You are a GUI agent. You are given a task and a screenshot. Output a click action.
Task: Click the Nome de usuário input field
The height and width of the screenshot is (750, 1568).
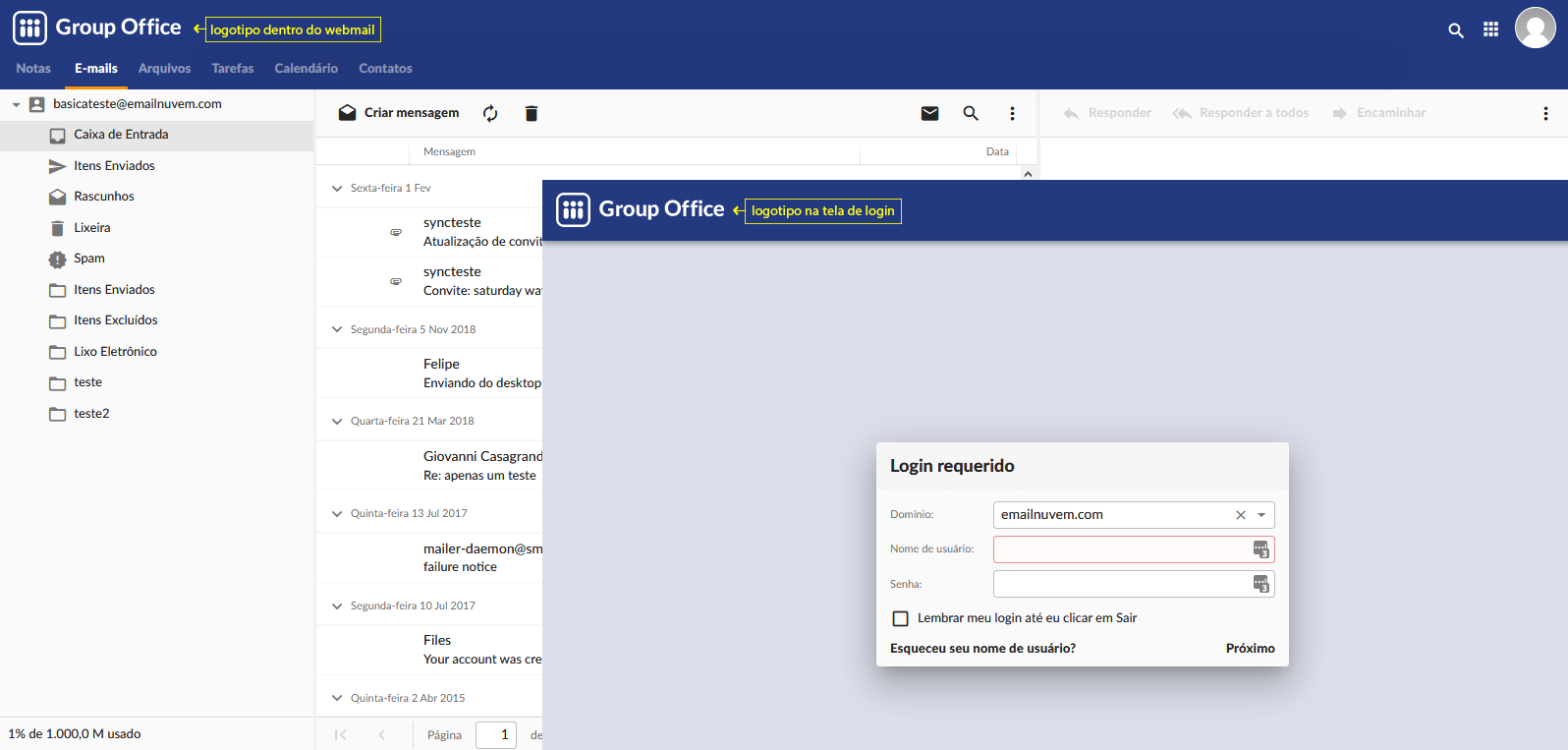click(1120, 549)
